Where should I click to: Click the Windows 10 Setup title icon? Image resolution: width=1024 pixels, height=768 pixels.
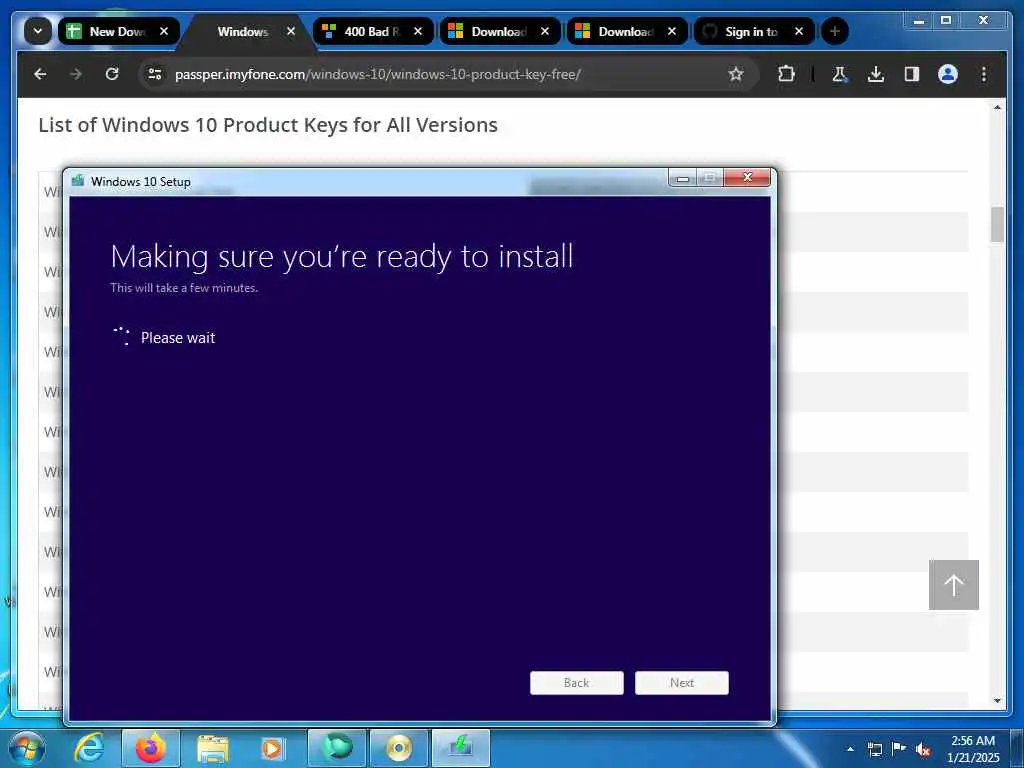[78, 181]
